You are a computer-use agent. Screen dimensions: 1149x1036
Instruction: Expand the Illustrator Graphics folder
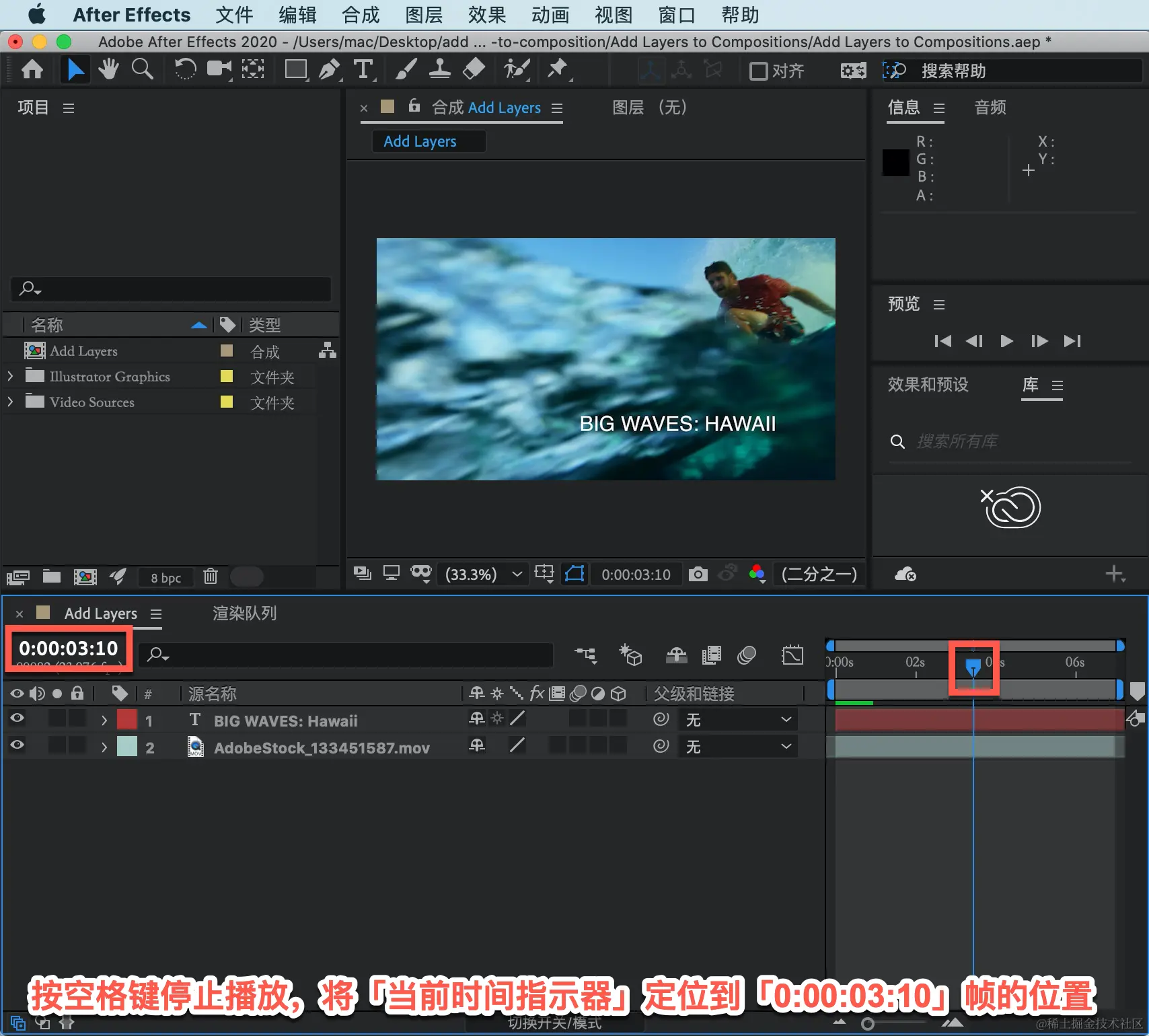pyautogui.click(x=10, y=376)
